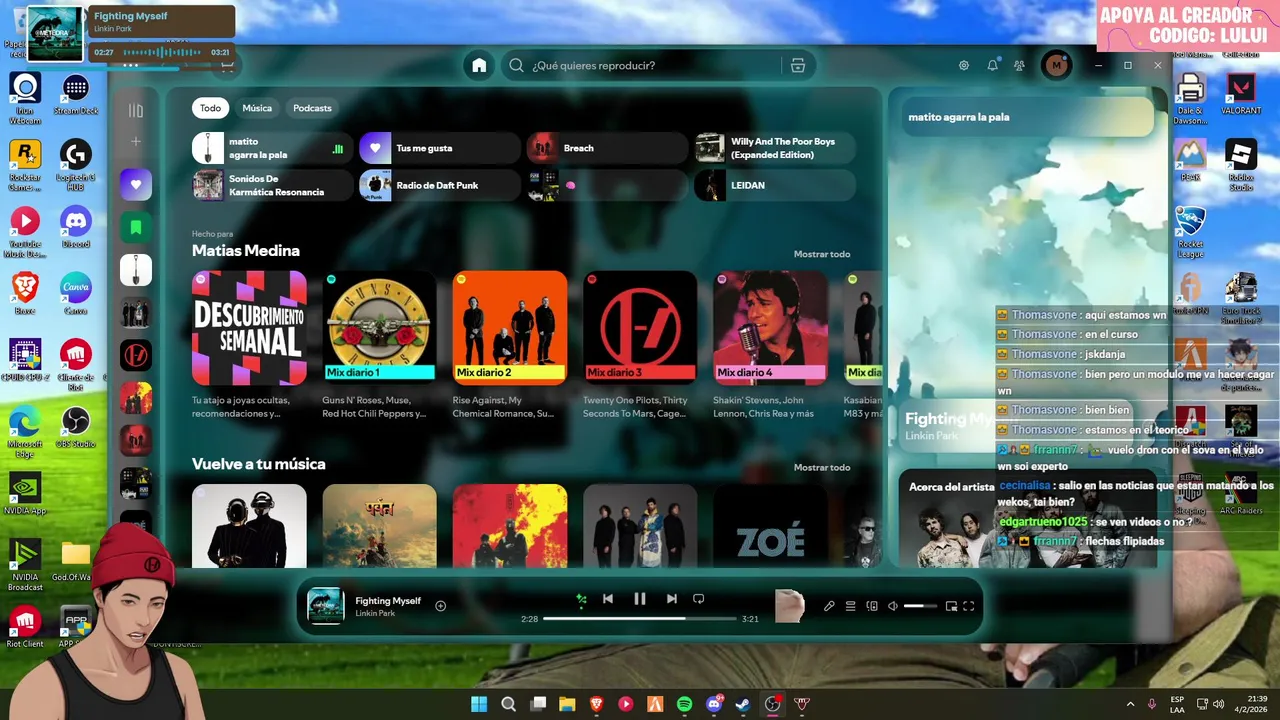Select the 'Podcasts' filter chip

coord(312,108)
